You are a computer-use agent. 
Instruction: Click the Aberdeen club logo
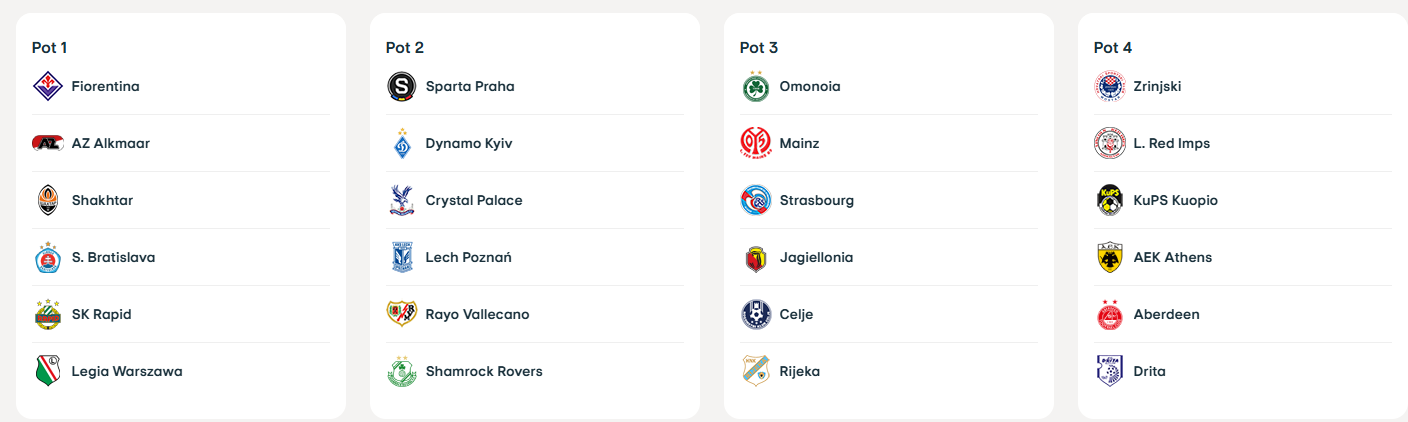(x=1109, y=314)
